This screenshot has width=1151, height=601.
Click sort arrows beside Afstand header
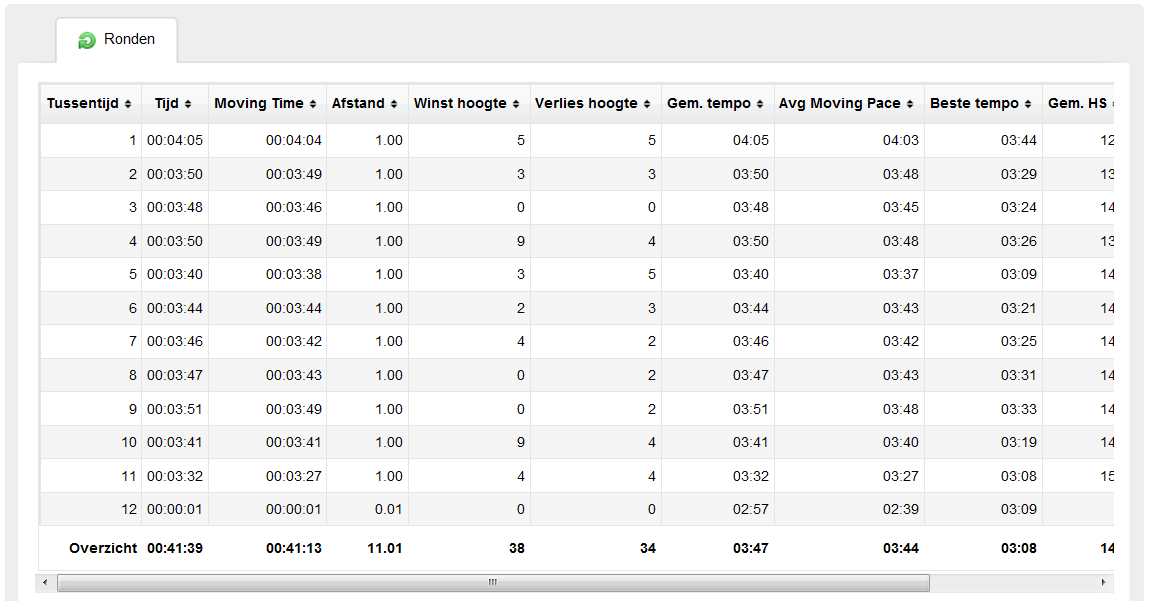coord(393,104)
